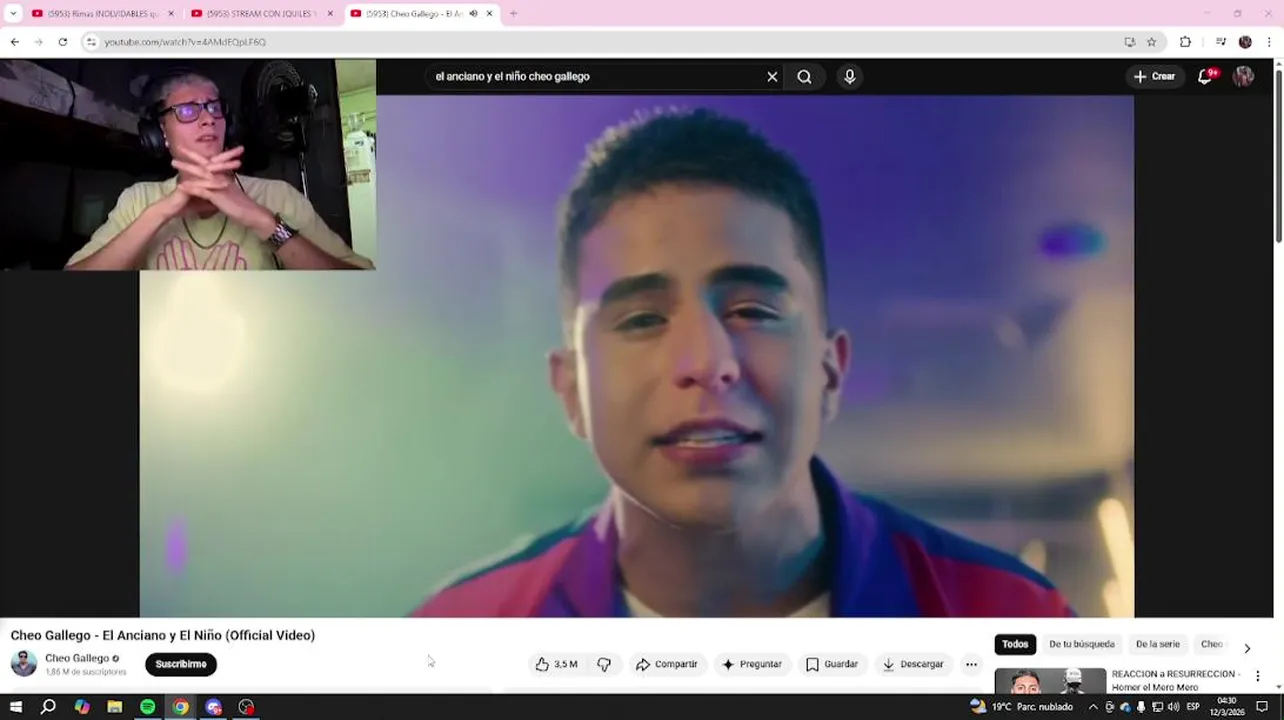Viewport: 1284px width, 720px height.
Task: Open Chrome three-dot menu
Action: pyautogui.click(x=1269, y=42)
